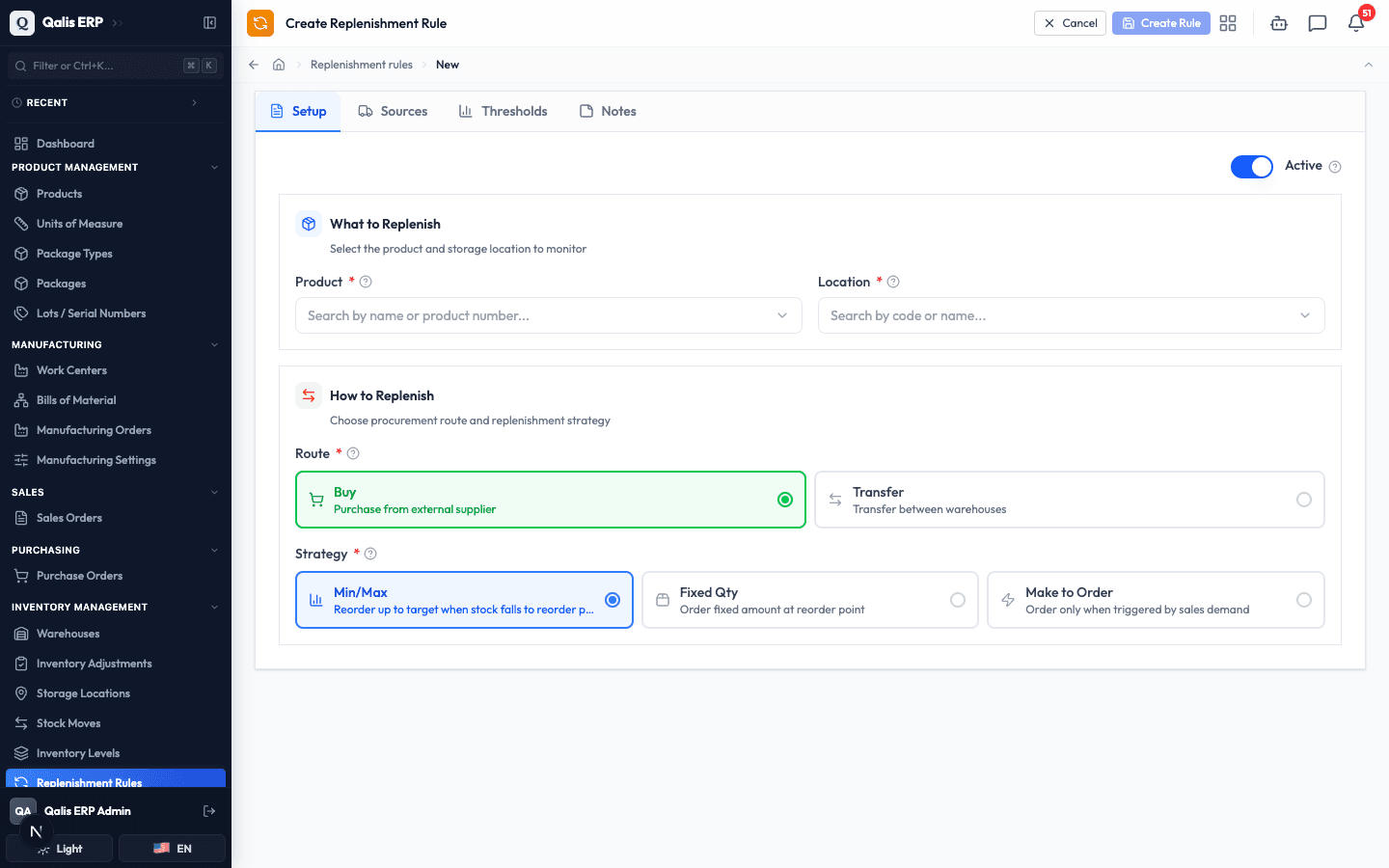This screenshot has height=868, width=1389.
Task: Open the AI assistant robot icon
Action: tap(1279, 23)
